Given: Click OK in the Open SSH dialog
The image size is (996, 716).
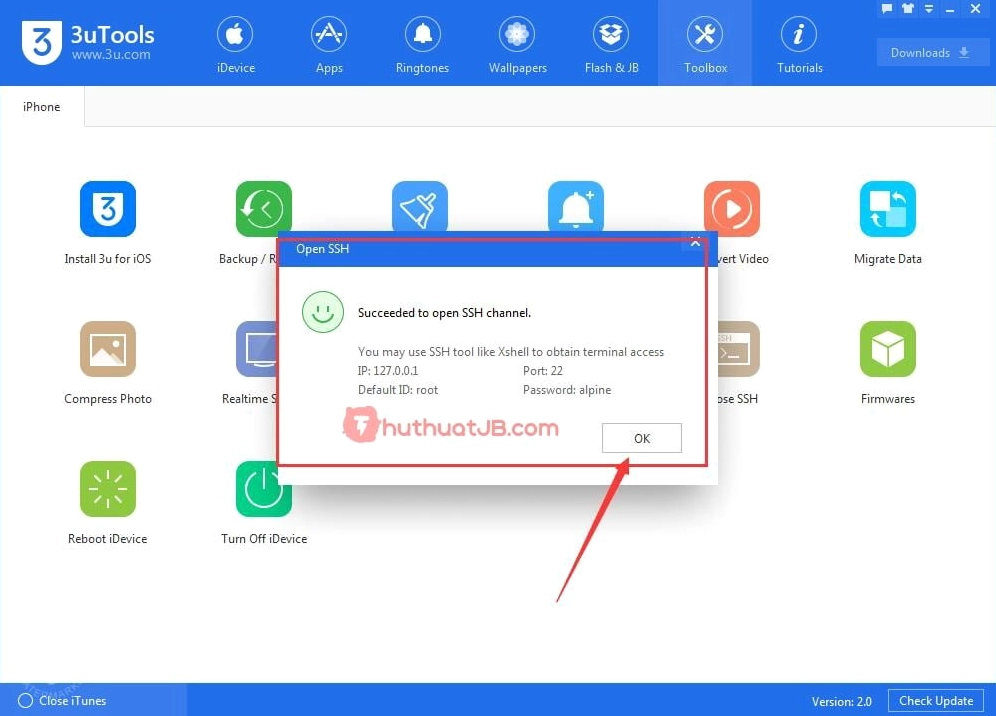Looking at the screenshot, I should [642, 438].
